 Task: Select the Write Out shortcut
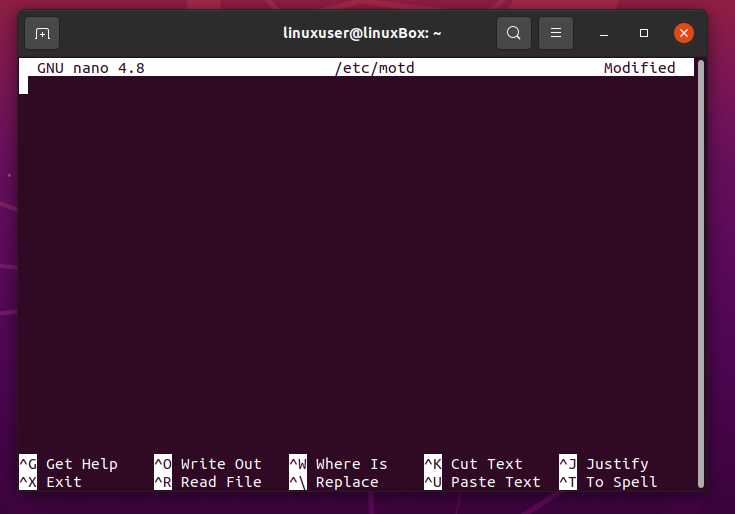[x=220, y=464]
